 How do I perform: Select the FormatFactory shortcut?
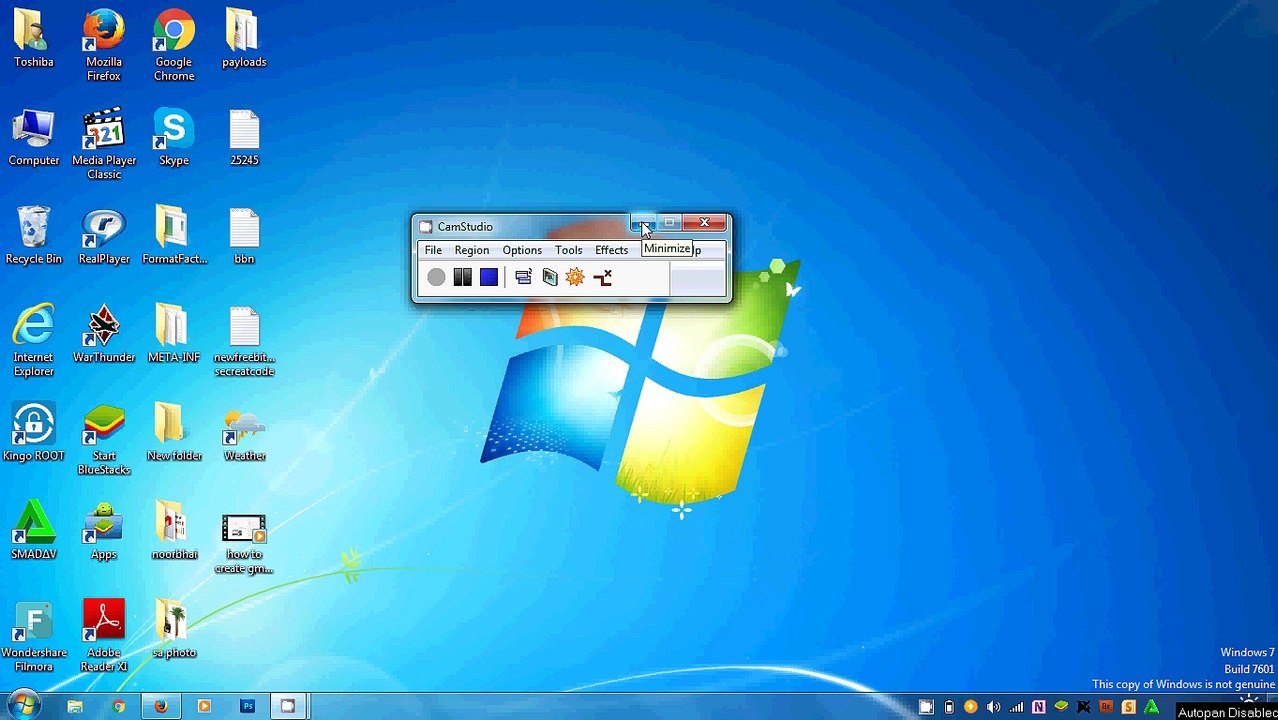tap(174, 237)
